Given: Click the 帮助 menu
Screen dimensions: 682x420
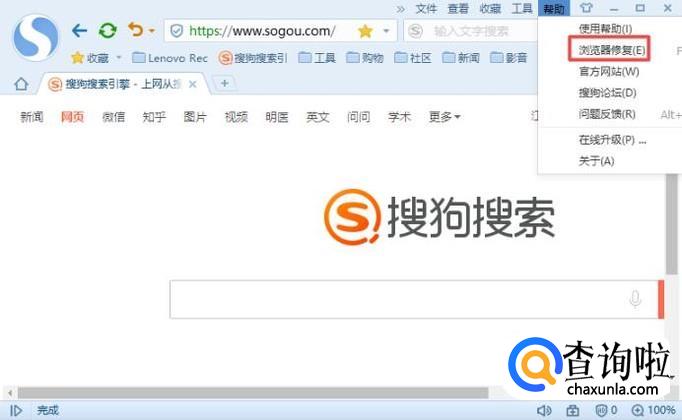Looking at the screenshot, I should [554, 8].
